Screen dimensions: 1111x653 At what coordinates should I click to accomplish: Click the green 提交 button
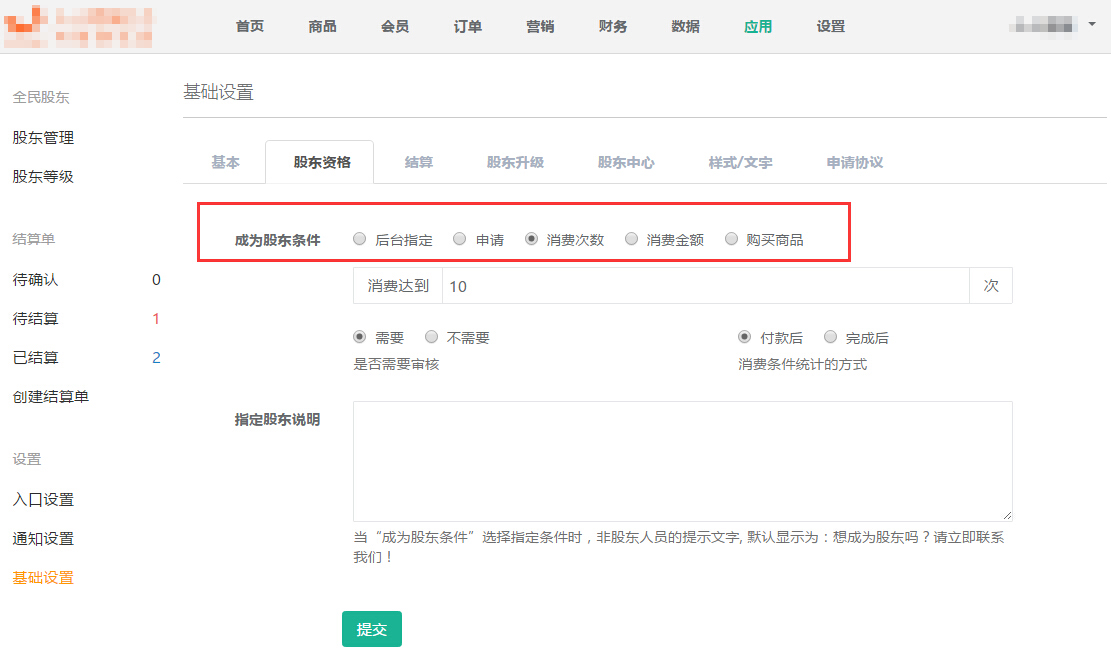371,629
